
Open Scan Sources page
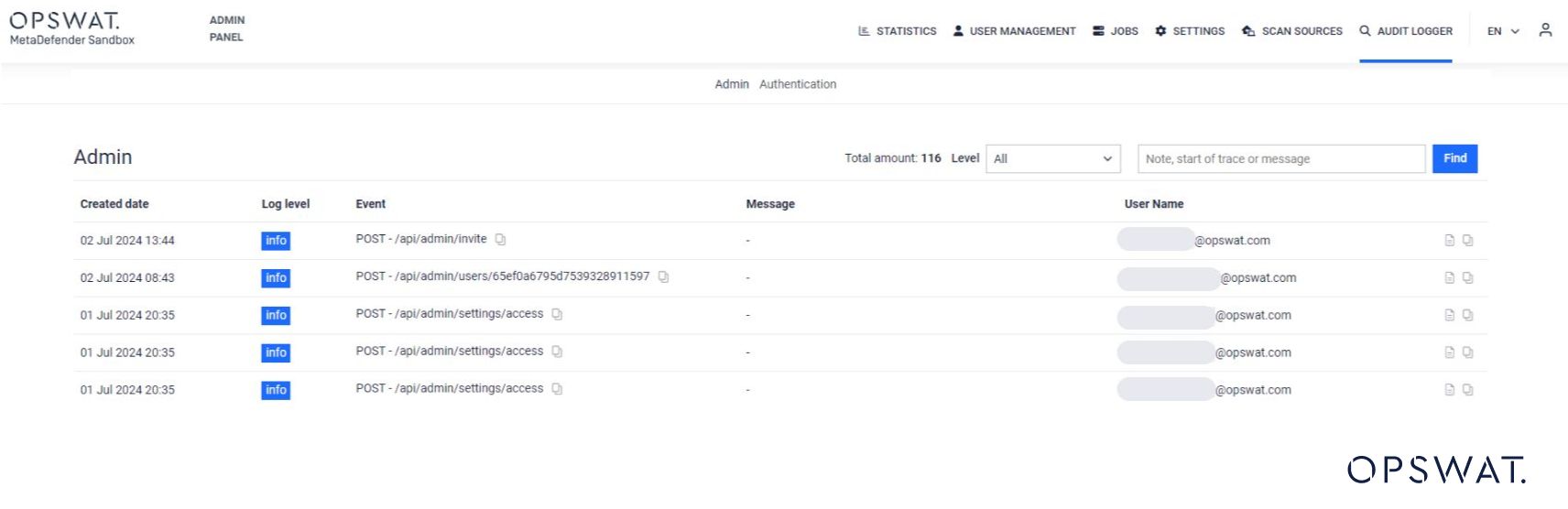[x=1291, y=31]
